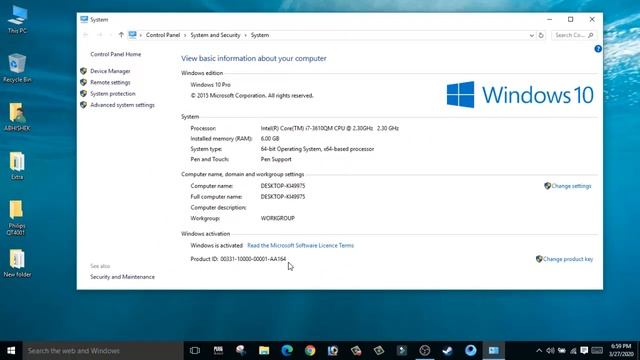Viewport: 640px width, 360px height.
Task: Show hidden system tray icons
Action: tap(539, 351)
